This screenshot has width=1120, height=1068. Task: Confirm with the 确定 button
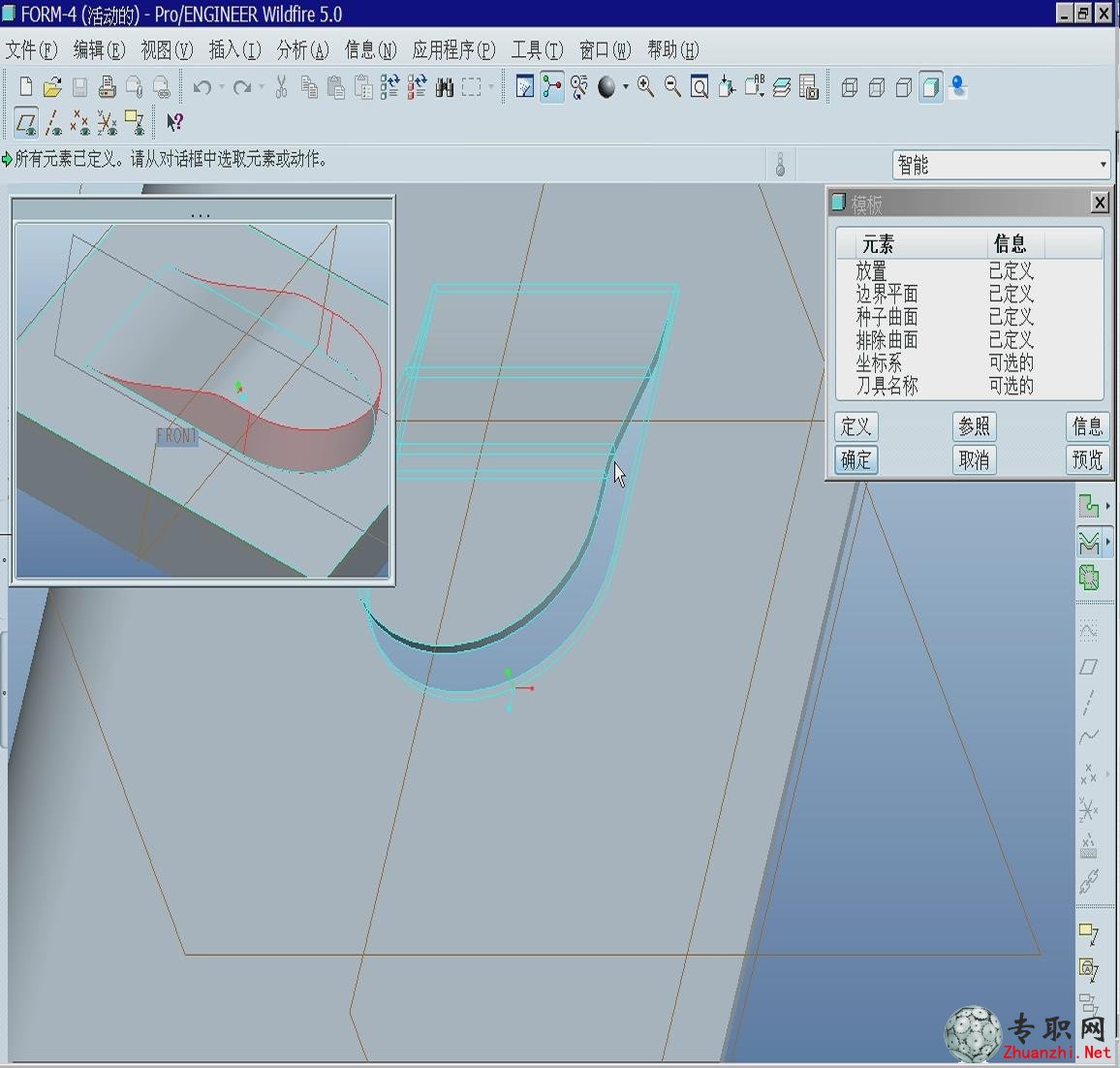point(856,459)
